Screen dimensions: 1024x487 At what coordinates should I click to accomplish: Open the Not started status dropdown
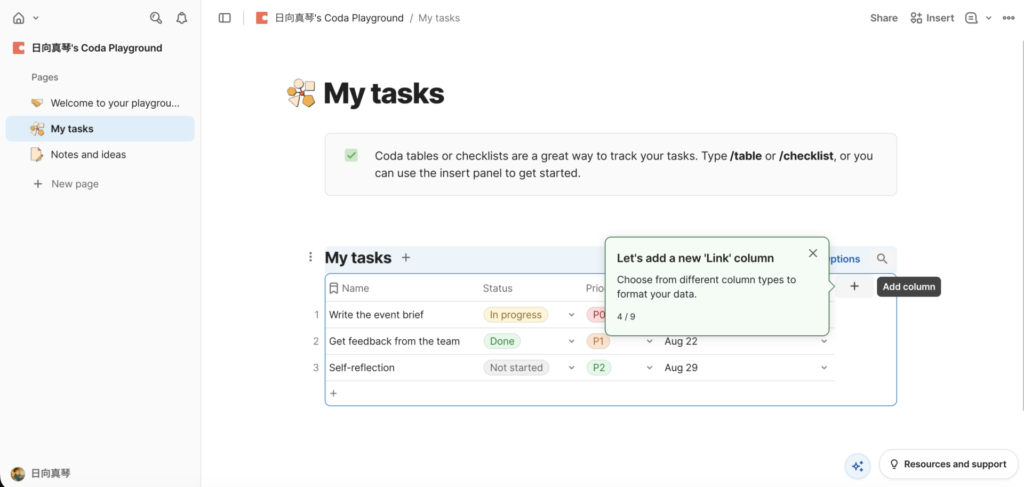[570, 368]
